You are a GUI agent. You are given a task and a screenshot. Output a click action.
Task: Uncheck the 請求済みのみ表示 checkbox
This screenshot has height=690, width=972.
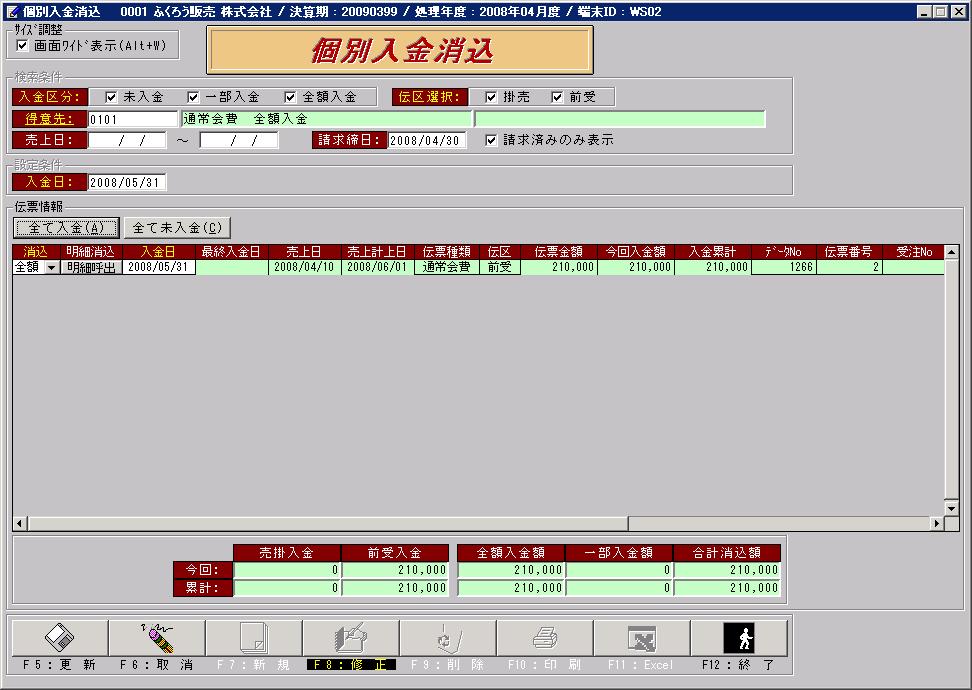click(491, 140)
